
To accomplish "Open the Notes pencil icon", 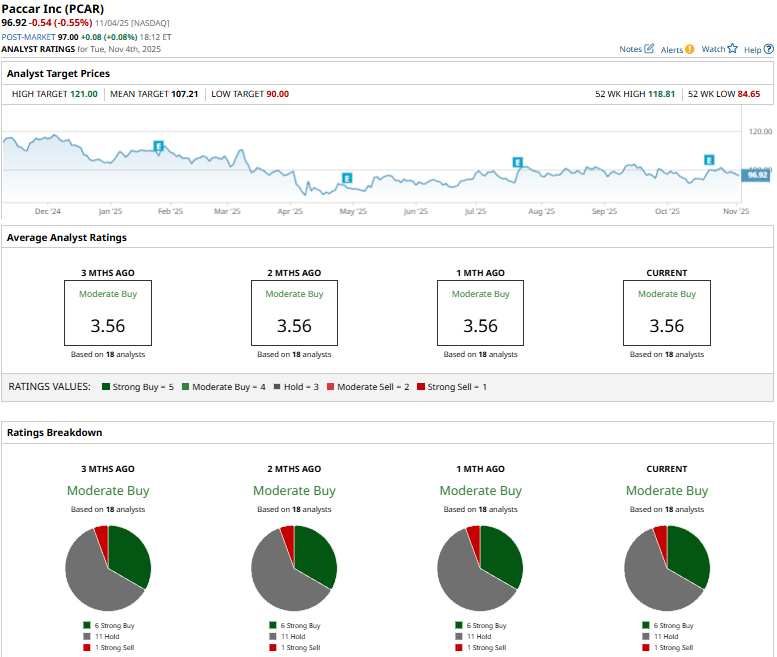I will 650,49.
